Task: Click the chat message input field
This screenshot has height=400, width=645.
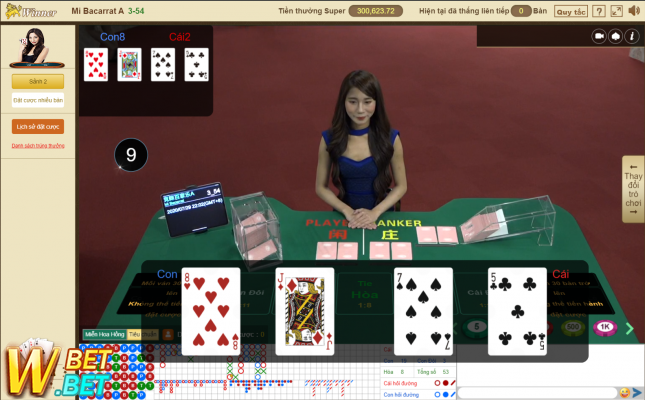Action: pyautogui.click(x=537, y=393)
